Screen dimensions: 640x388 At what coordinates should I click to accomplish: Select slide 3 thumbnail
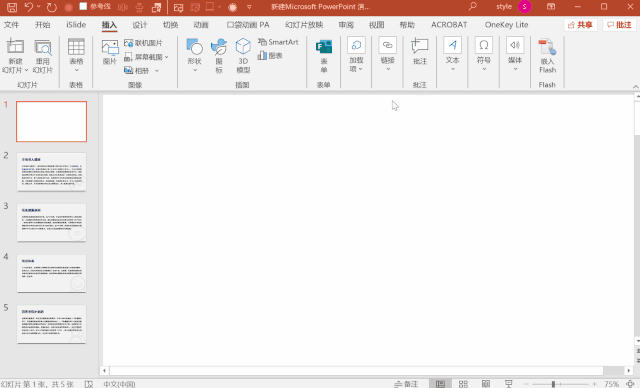[x=51, y=222]
